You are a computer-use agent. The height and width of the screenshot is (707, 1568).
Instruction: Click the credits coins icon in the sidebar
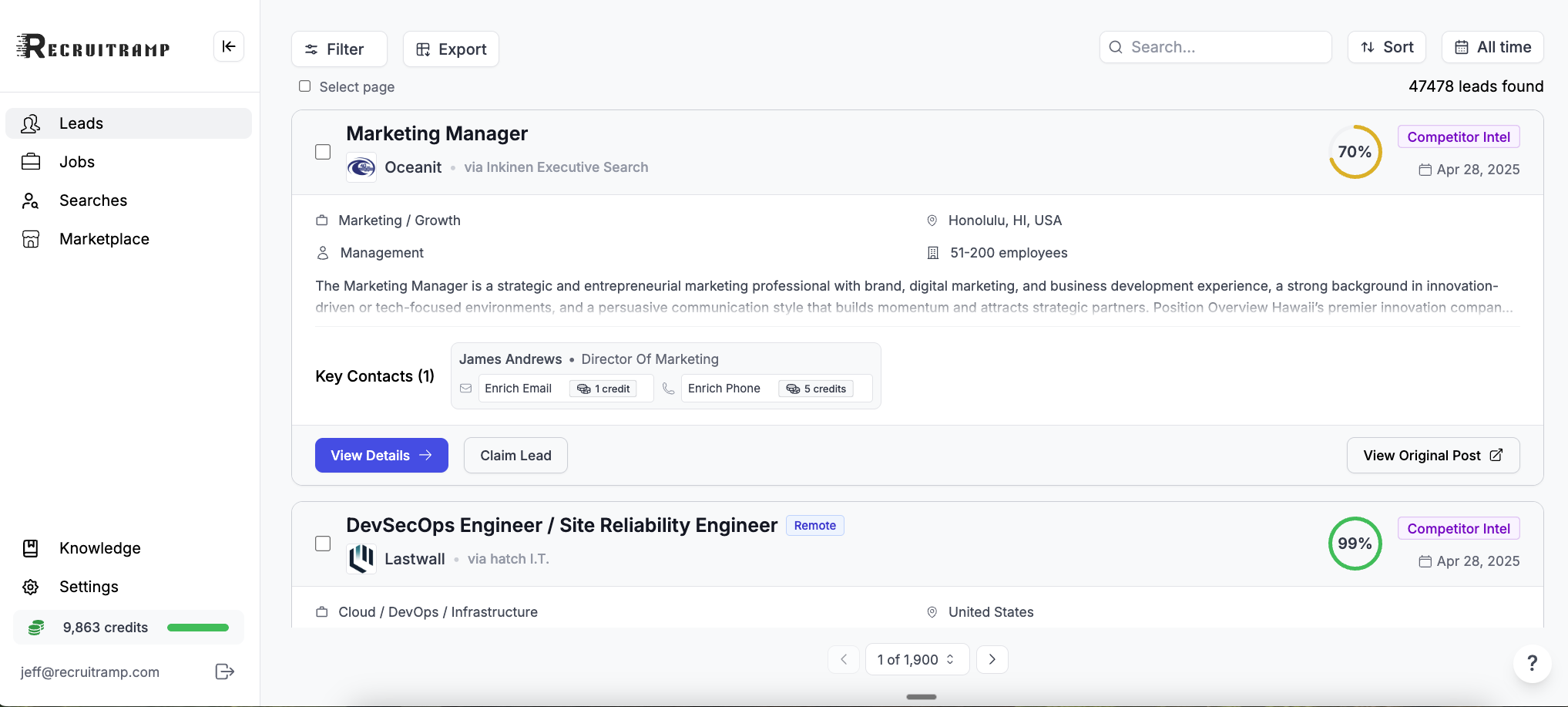36,628
